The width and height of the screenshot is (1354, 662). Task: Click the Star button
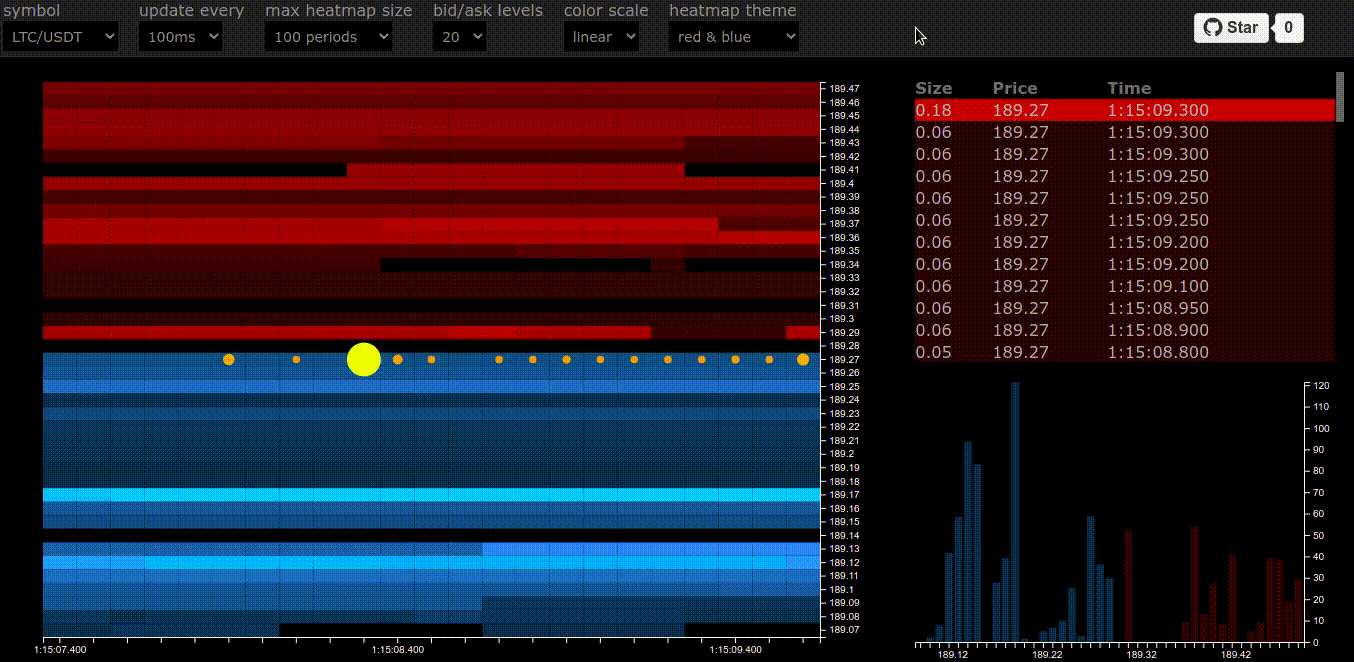point(1231,27)
